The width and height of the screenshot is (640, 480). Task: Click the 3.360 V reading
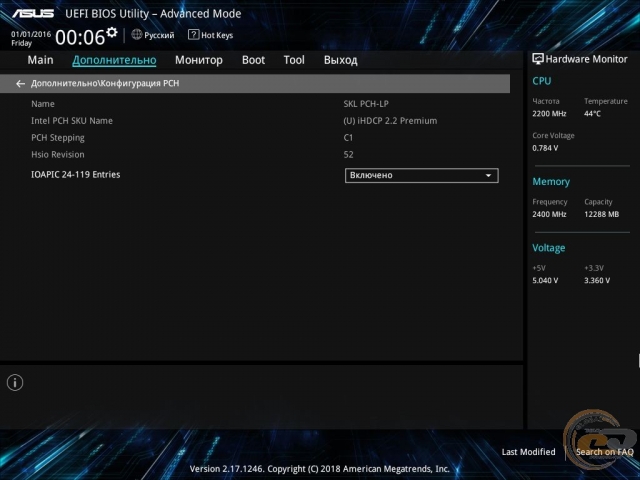coord(597,280)
